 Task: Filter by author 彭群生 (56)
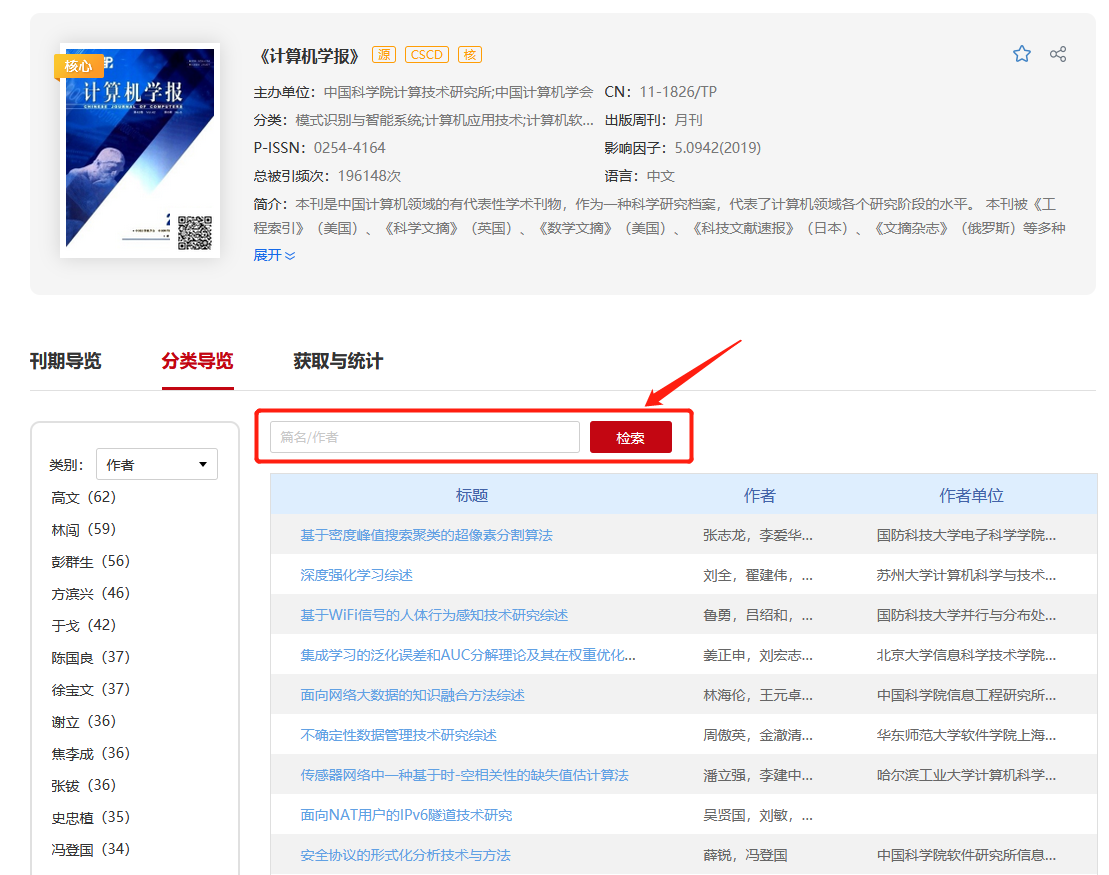tap(91, 562)
